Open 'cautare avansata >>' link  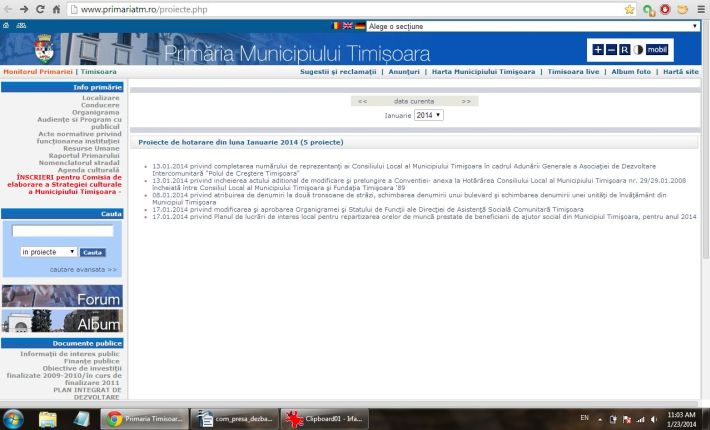click(x=83, y=269)
